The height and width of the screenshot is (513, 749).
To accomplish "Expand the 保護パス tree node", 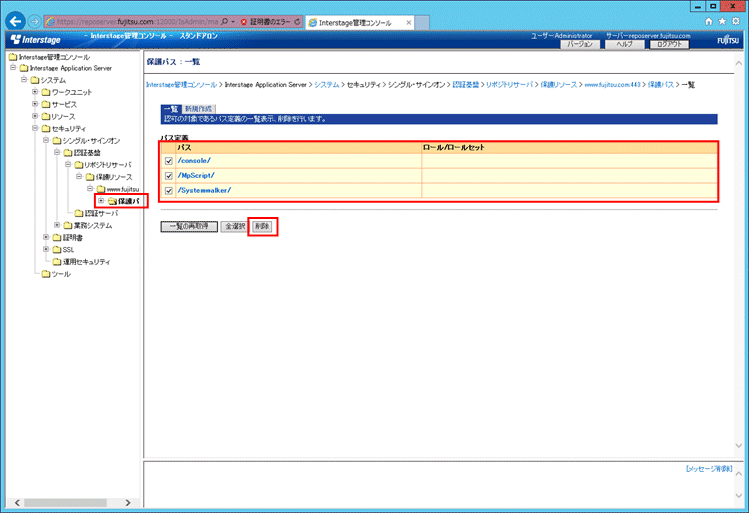I will (x=101, y=201).
